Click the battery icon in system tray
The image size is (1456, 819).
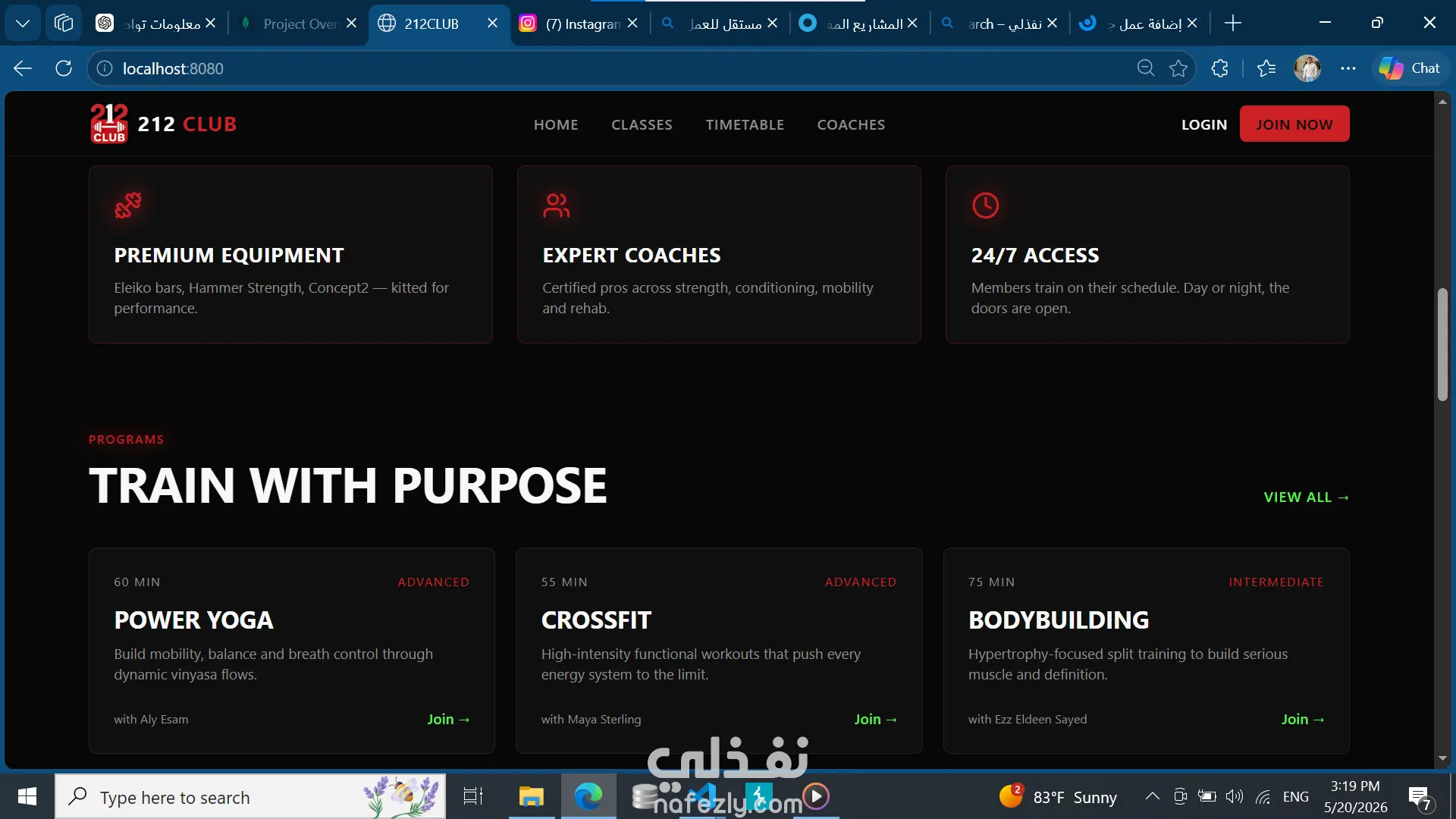1207,796
